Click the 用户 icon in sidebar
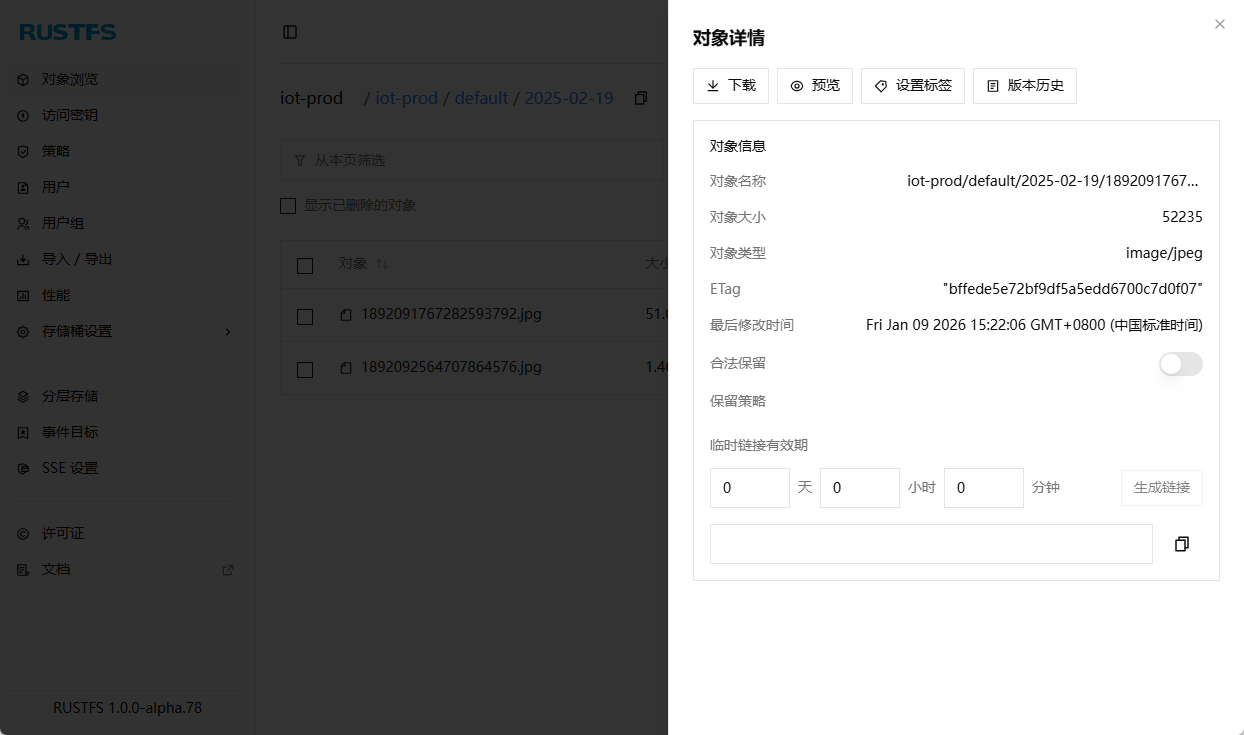 click(x=23, y=187)
